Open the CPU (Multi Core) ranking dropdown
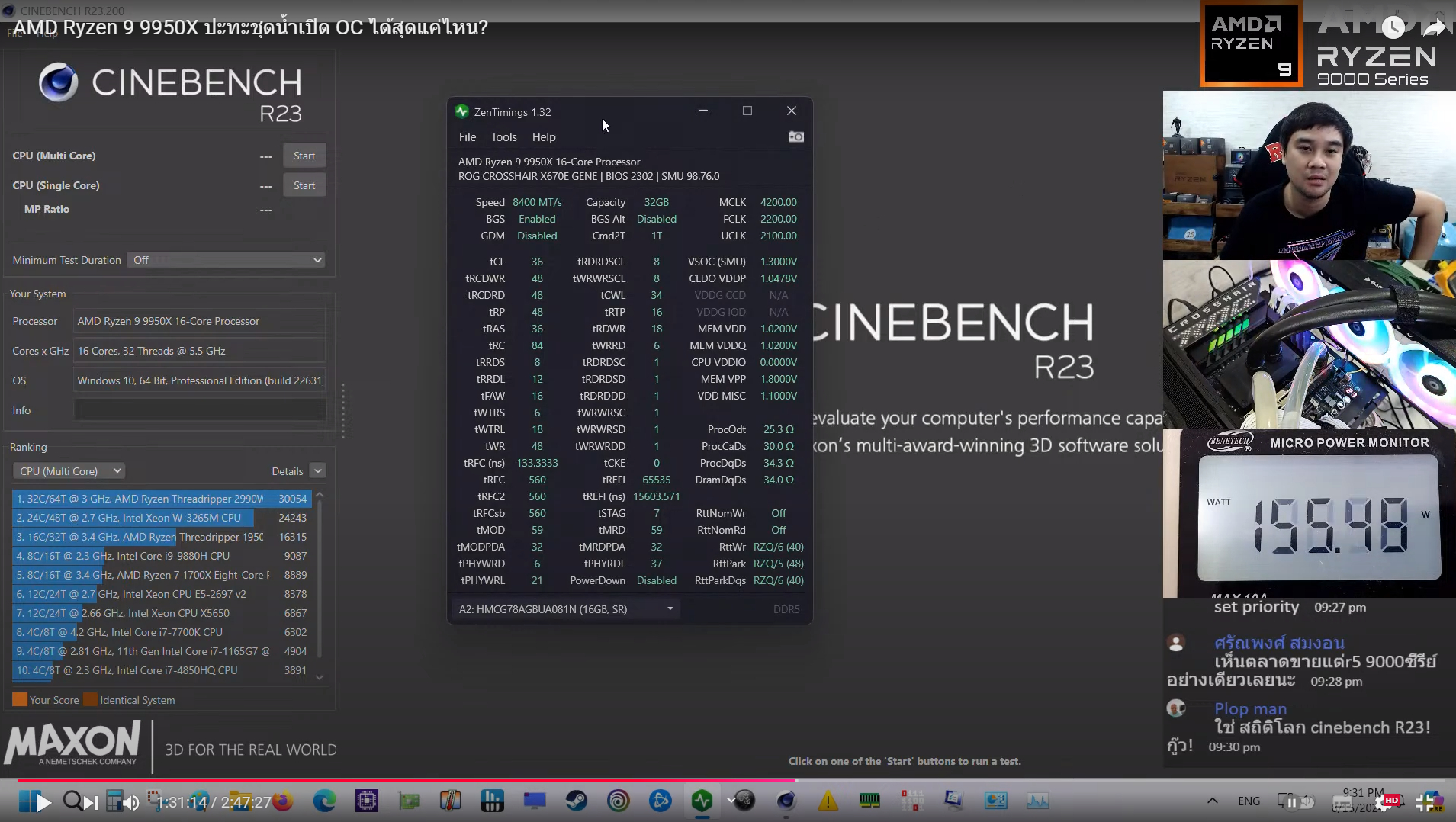 tap(69, 471)
